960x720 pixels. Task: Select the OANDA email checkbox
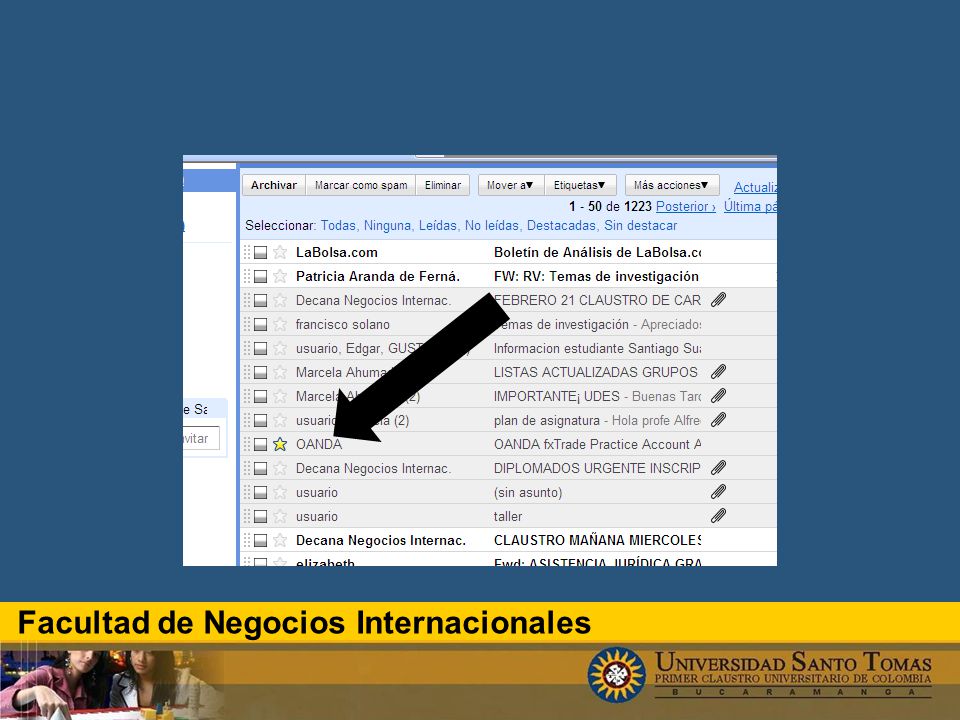[260, 444]
